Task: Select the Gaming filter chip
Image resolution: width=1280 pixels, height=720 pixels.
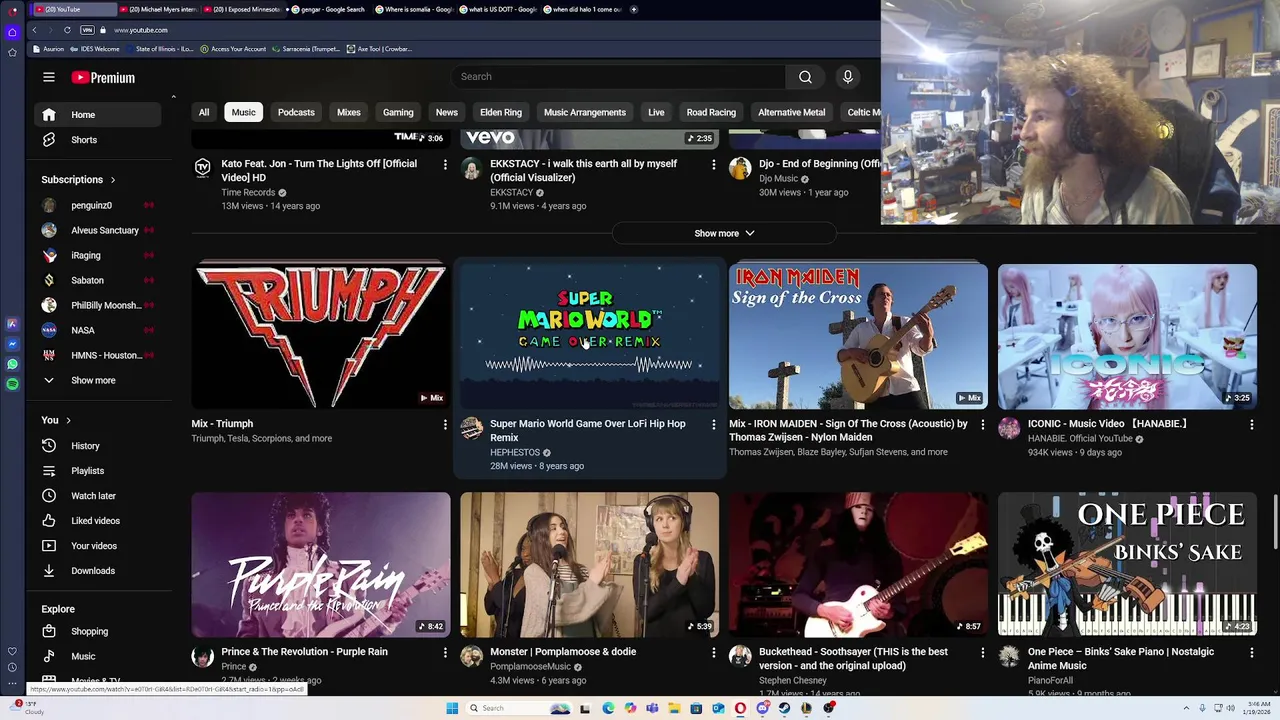Action: click(398, 112)
